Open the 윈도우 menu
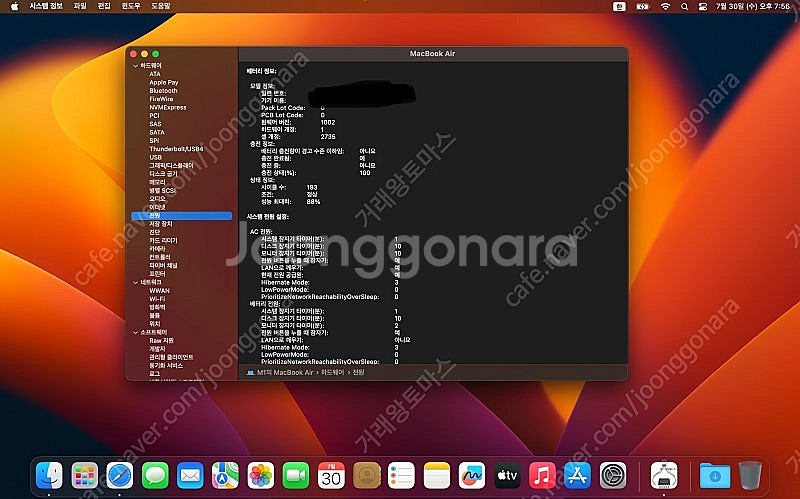This screenshot has width=800, height=499. [x=131, y=6]
